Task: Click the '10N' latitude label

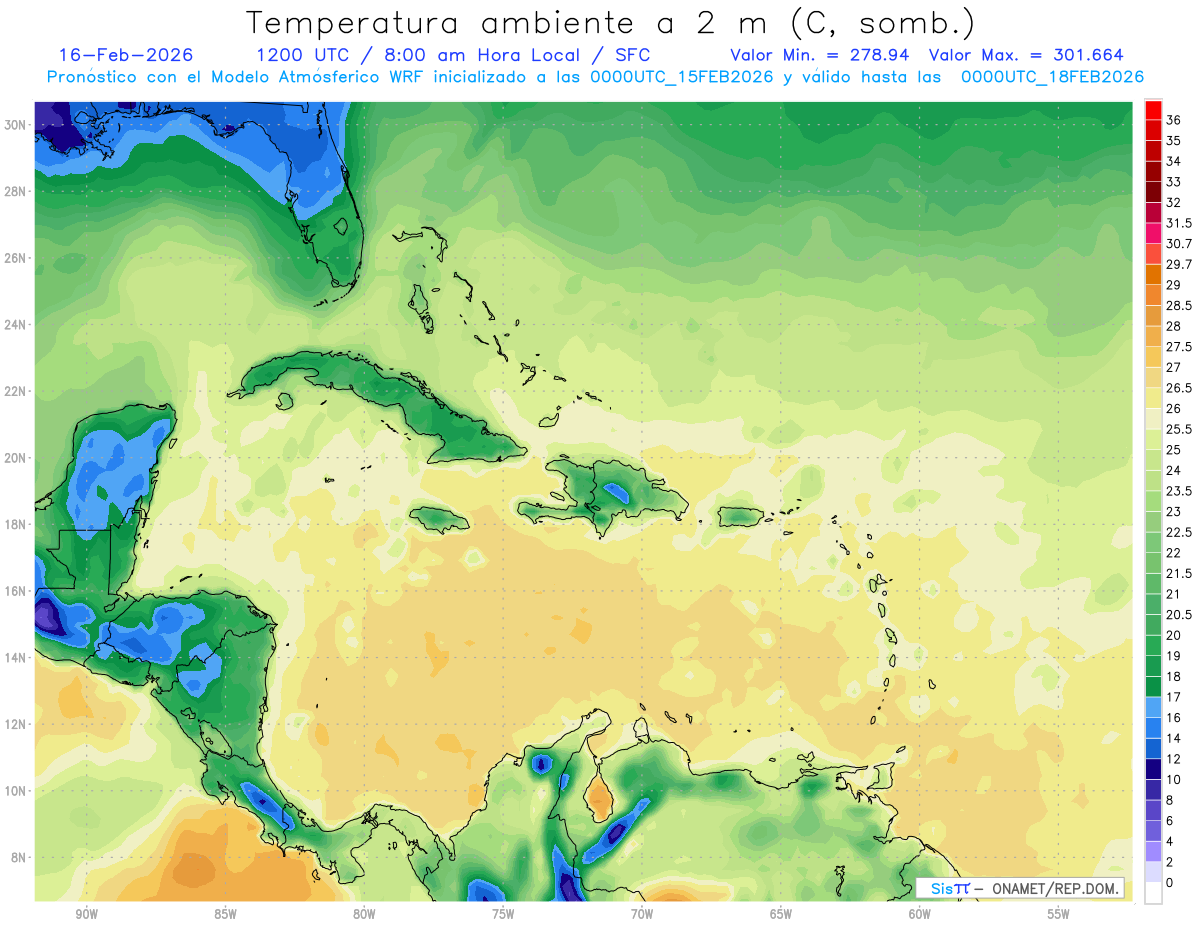Action: point(17,791)
